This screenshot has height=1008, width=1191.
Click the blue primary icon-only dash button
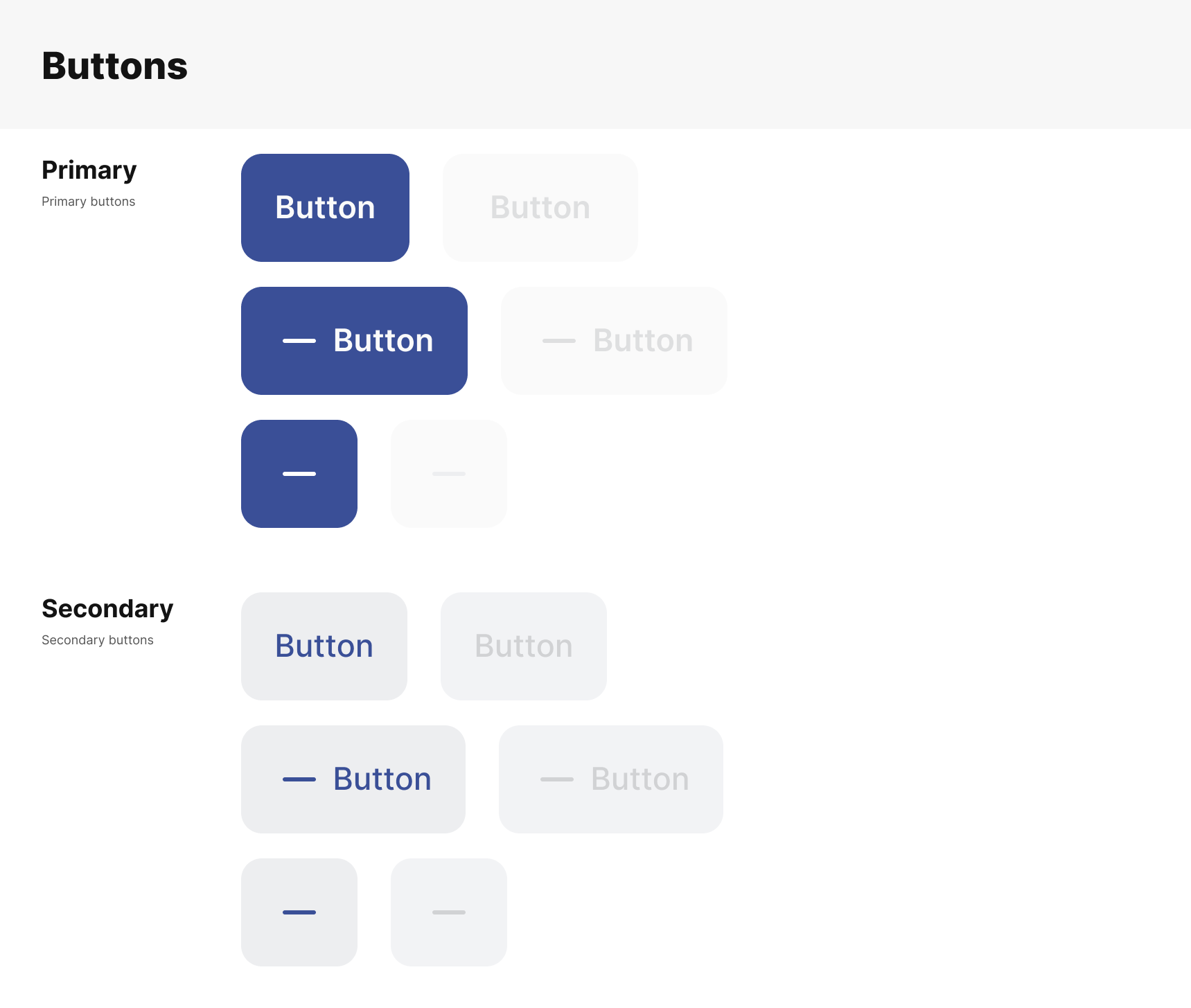(299, 474)
